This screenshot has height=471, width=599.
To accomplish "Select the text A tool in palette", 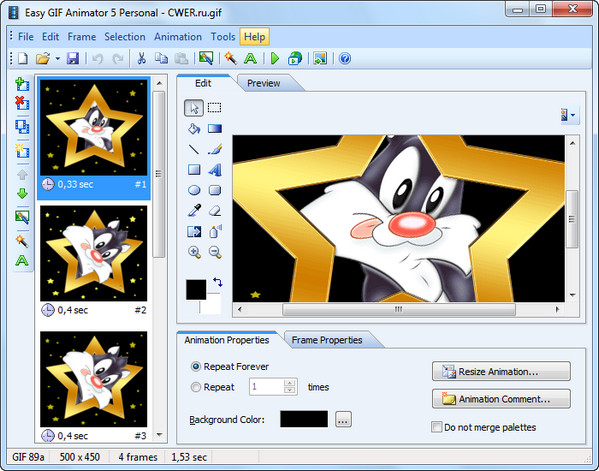I will click(215, 170).
